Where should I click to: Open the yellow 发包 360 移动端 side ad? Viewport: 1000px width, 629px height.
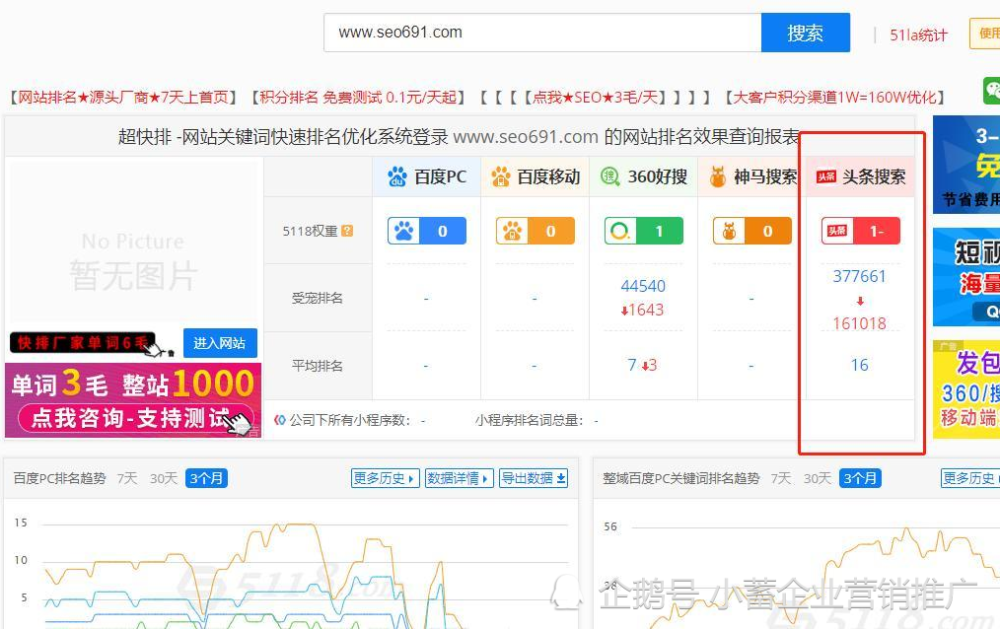click(966, 389)
